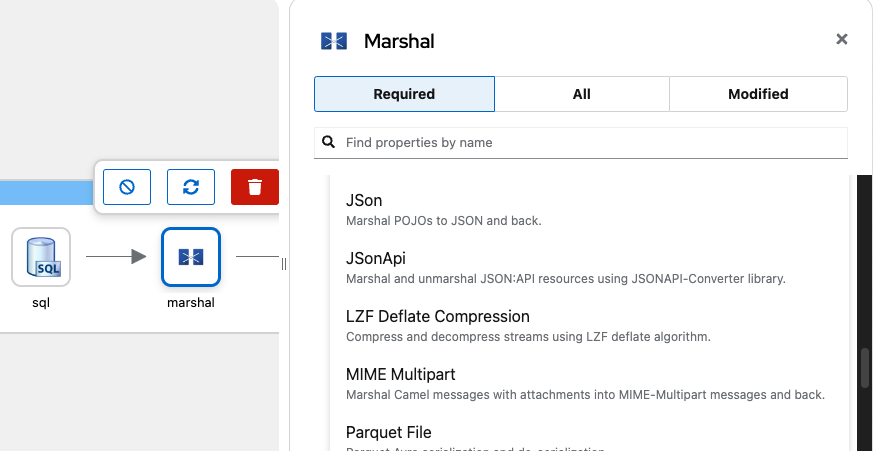The image size is (873, 451).
Task: Click the search magnifier icon
Action: pyautogui.click(x=328, y=143)
